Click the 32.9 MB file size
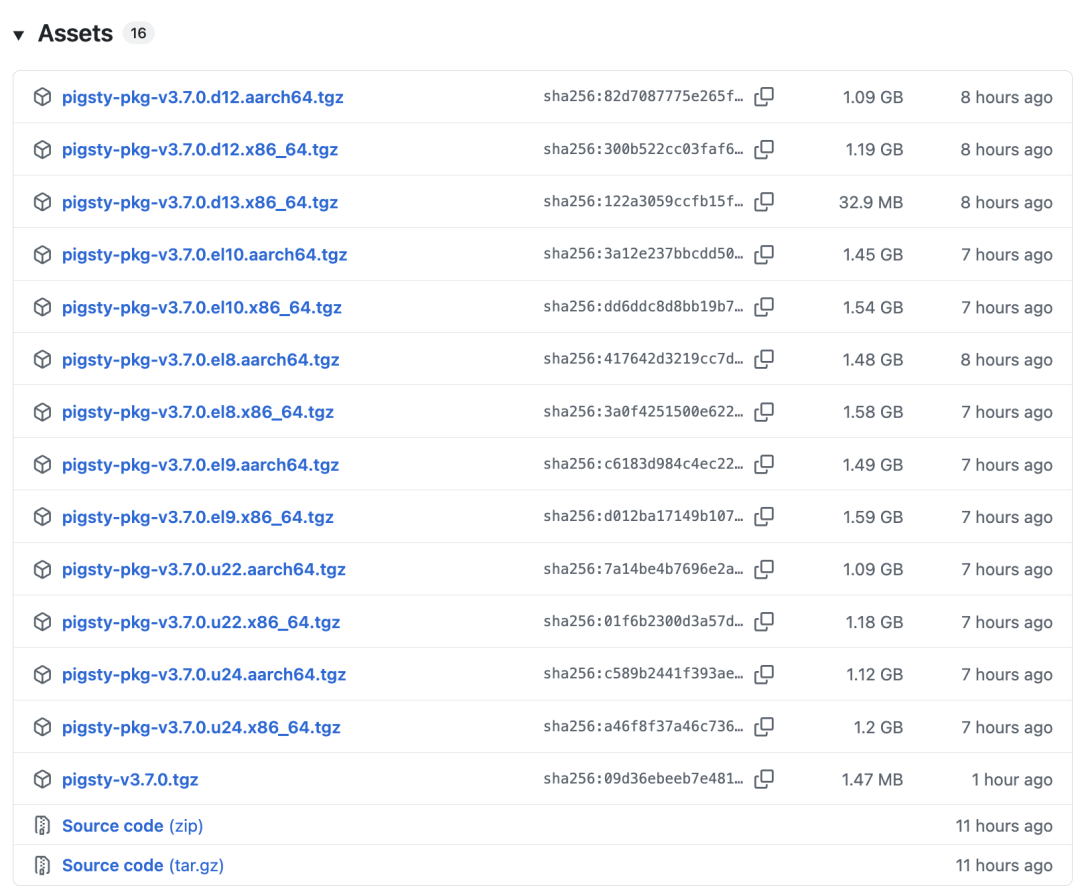 [x=871, y=202]
